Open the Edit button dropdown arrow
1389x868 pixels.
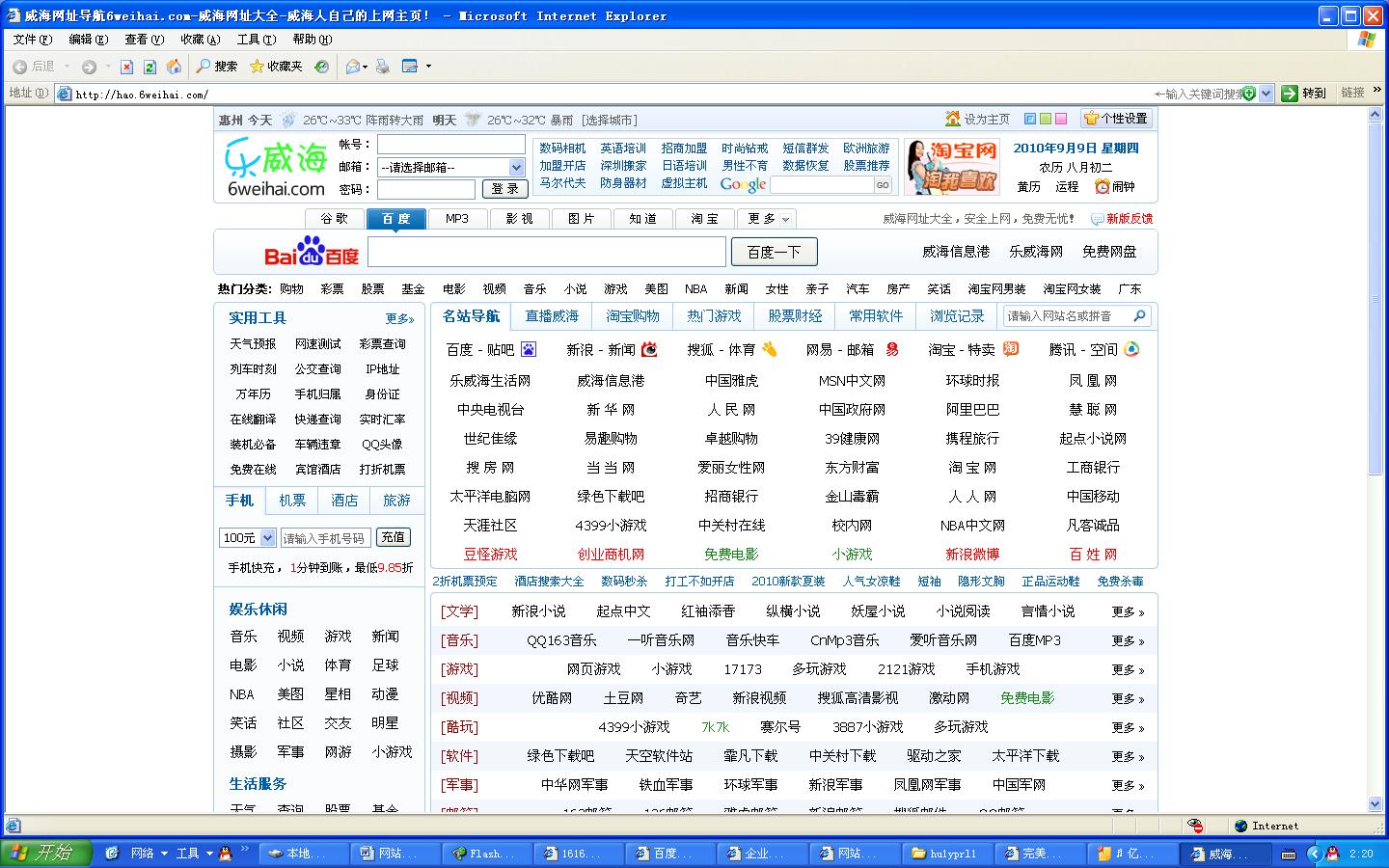[428, 67]
